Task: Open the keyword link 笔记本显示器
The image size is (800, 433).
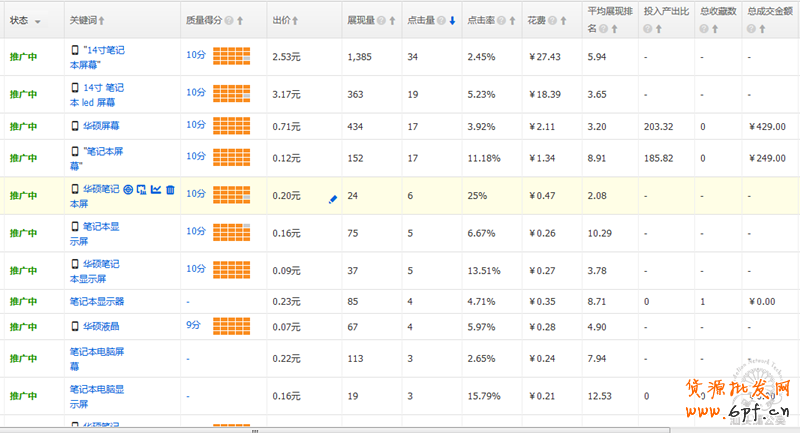Action: click(97, 300)
